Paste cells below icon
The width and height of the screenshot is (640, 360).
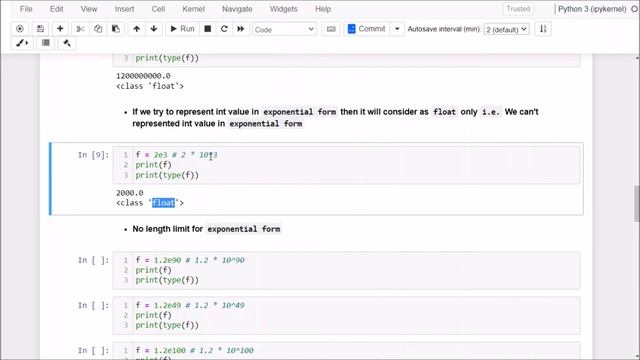116,29
